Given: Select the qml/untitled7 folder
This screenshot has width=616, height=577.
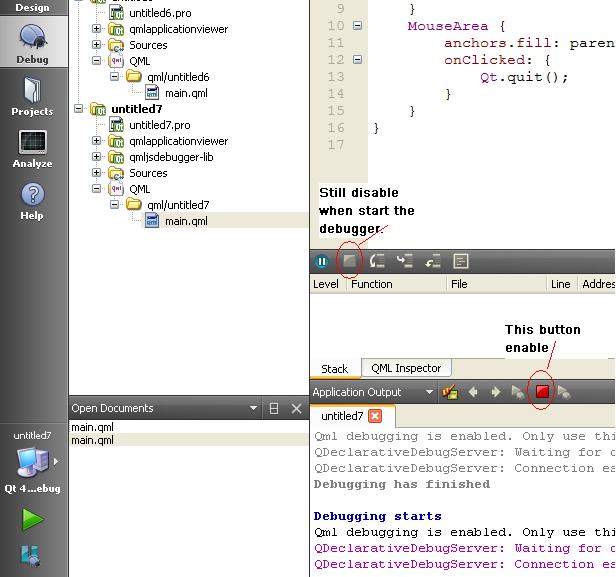Looking at the screenshot, I should pos(178,205).
